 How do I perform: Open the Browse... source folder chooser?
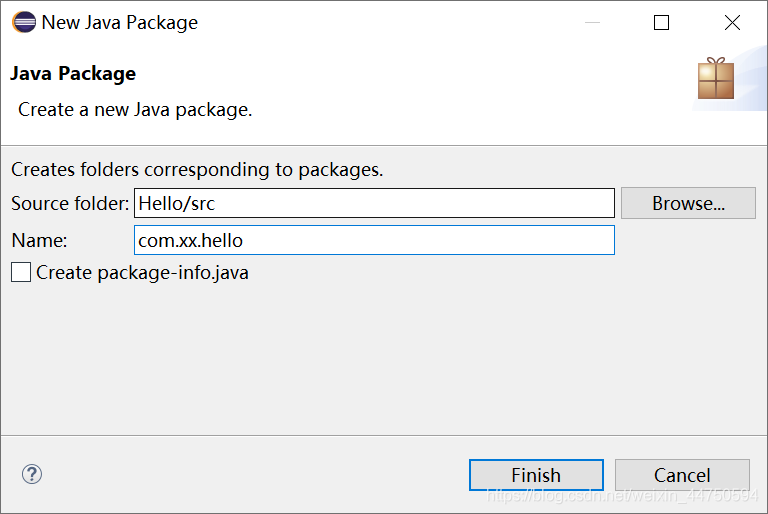(x=688, y=203)
